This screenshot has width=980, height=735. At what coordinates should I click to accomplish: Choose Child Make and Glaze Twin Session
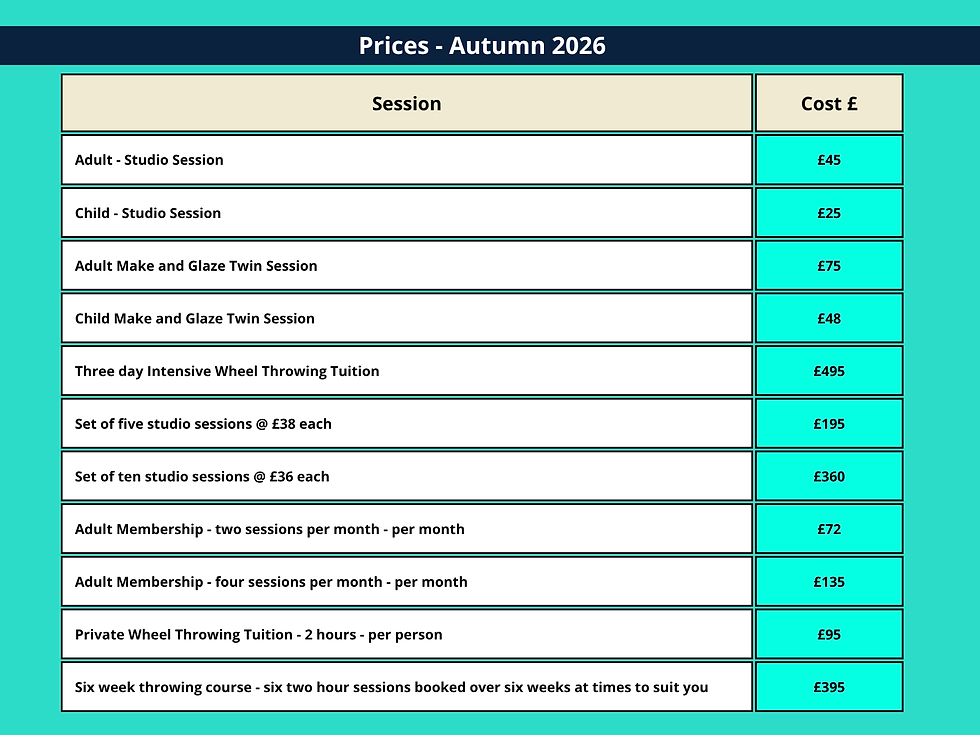[407, 318]
